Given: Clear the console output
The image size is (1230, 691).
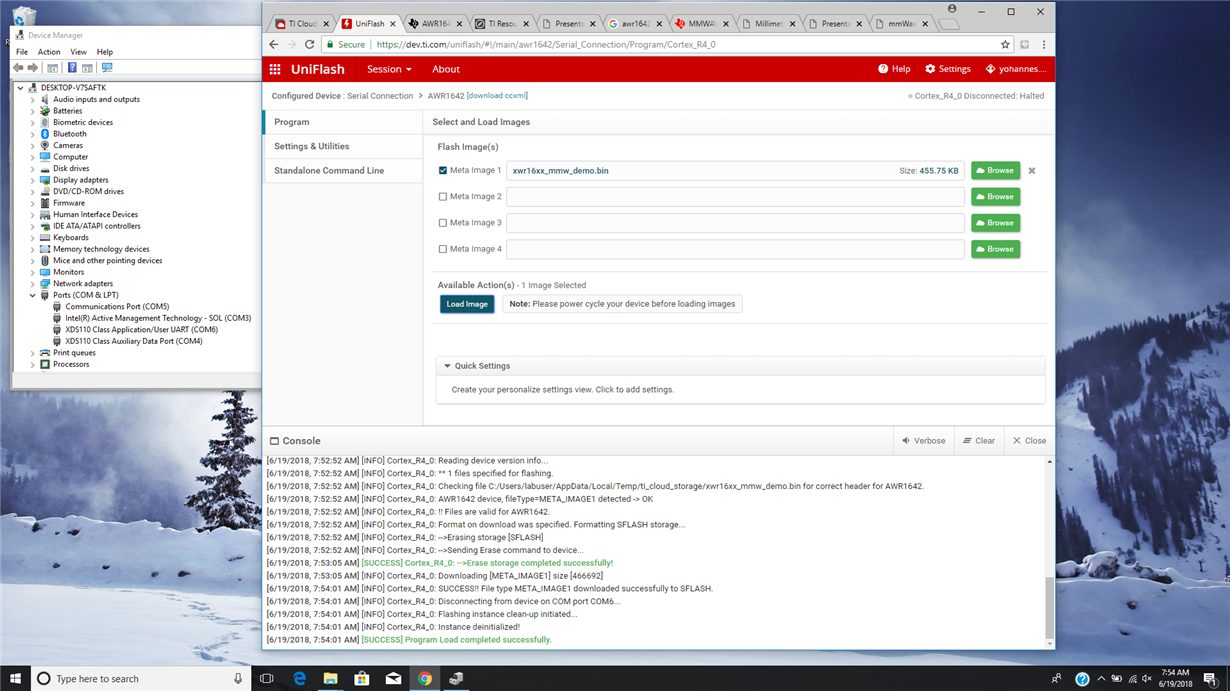Looking at the screenshot, I should tap(979, 440).
